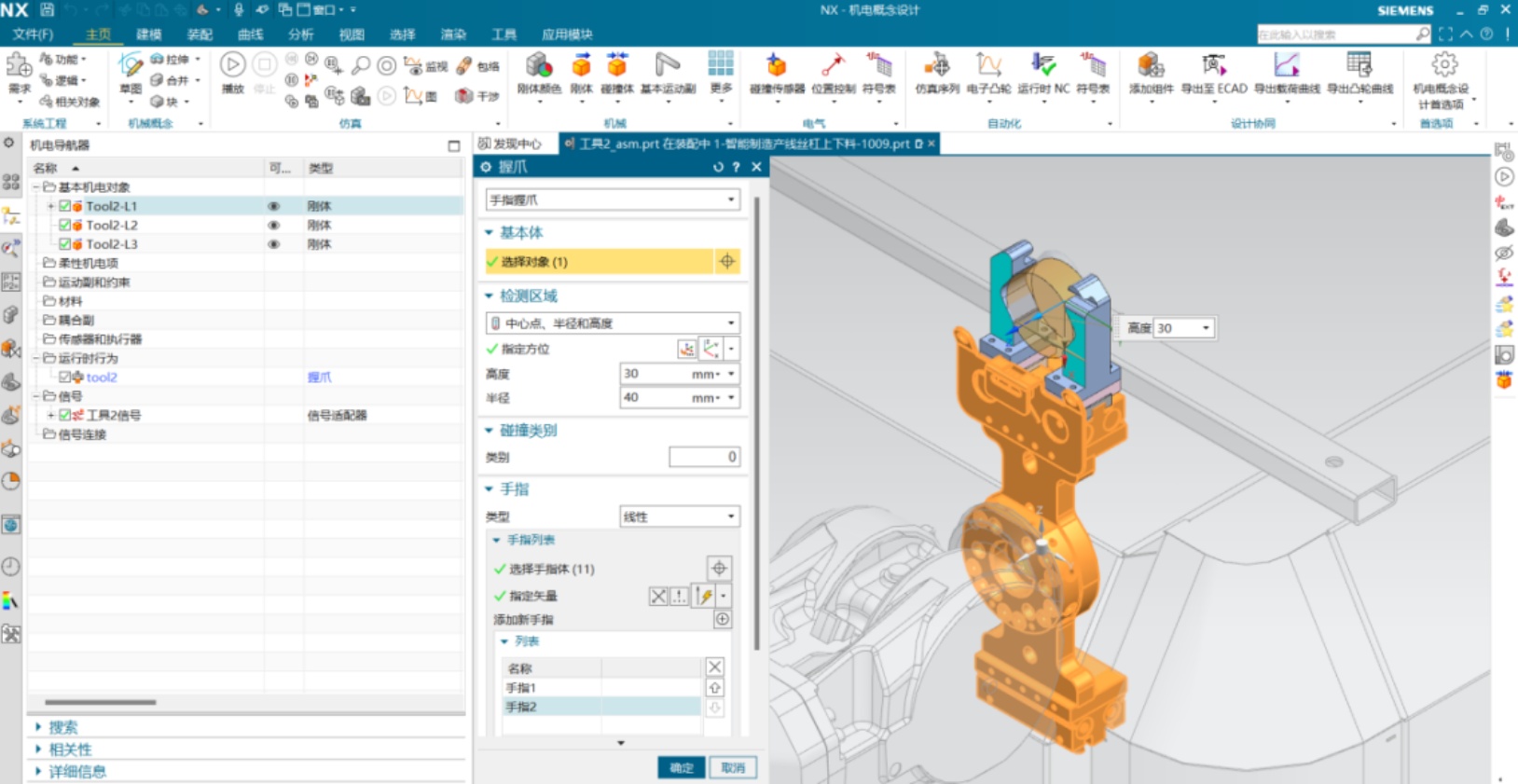Viewport: 1518px width, 784px height.
Task: Click the 取消 (Cancel) button
Action: 733,767
